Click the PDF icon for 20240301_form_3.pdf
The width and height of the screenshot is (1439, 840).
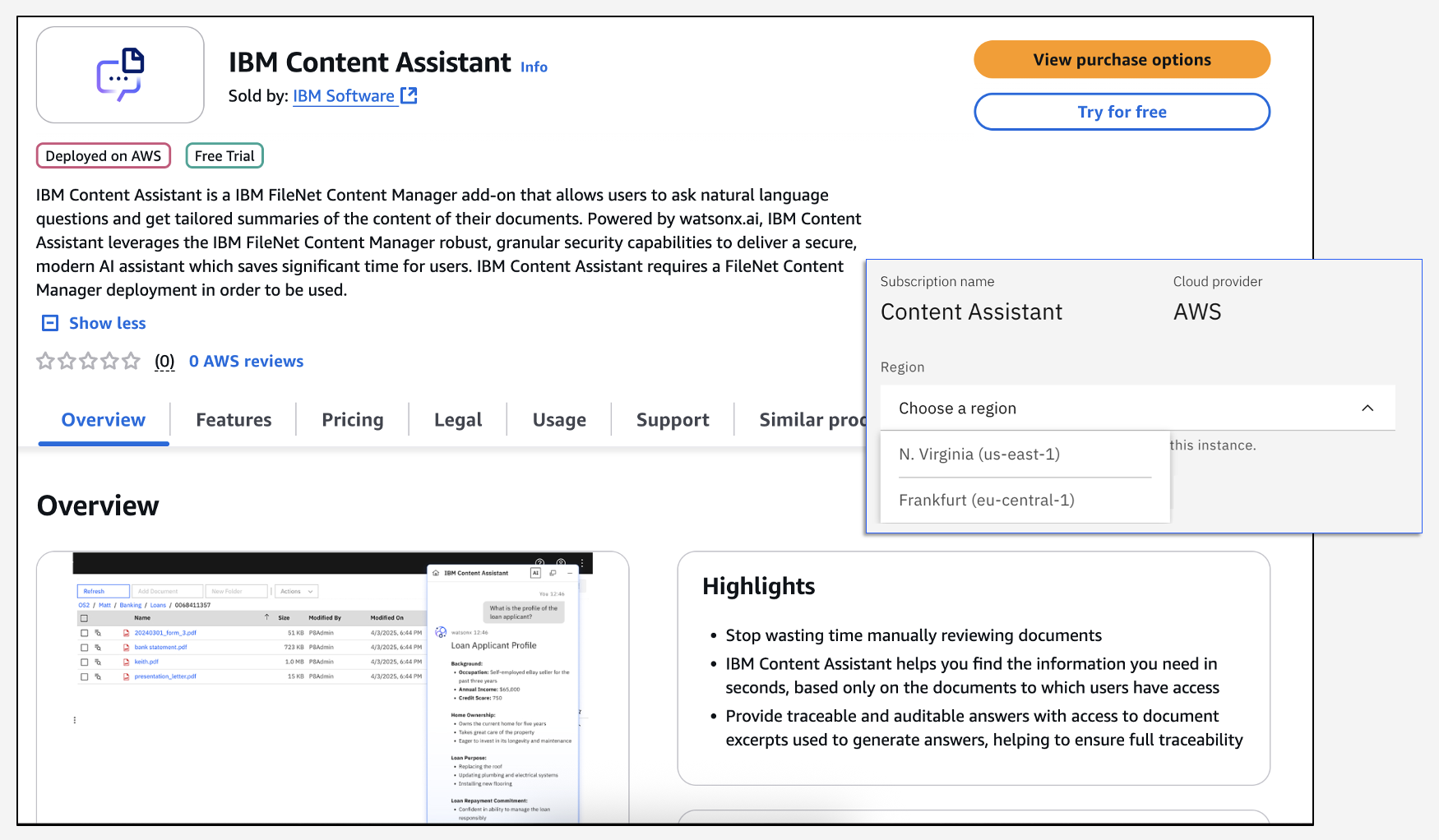(126, 633)
